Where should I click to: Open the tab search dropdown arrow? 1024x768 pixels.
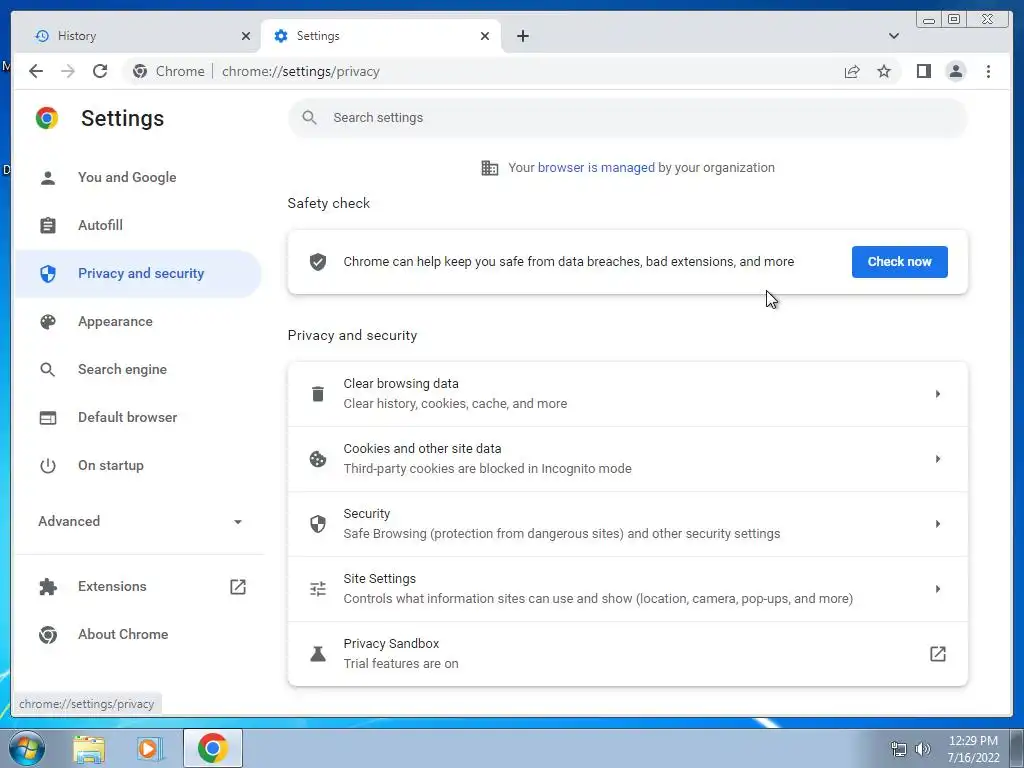[x=894, y=36]
